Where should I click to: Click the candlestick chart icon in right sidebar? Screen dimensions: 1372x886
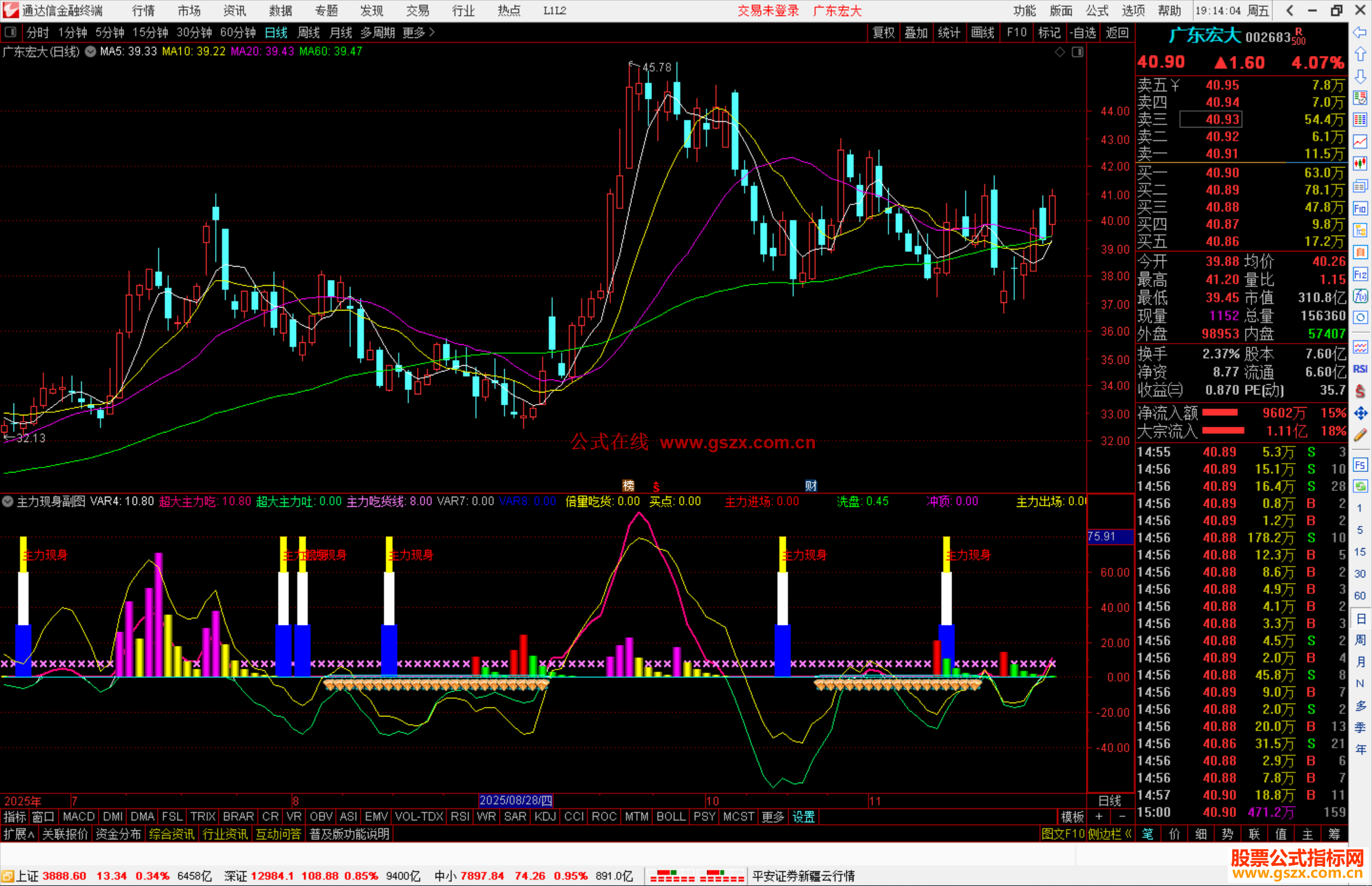coord(1360,164)
